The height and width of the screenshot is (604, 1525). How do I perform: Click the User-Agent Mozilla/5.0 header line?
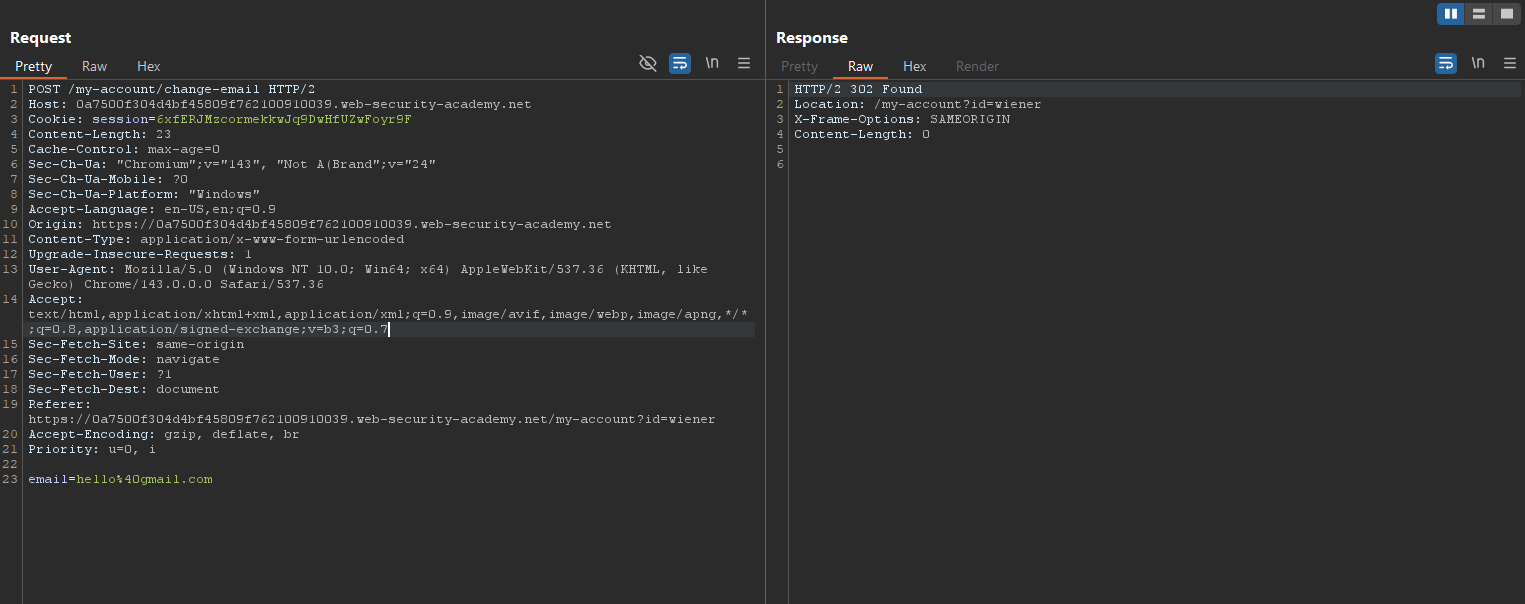tap(368, 276)
